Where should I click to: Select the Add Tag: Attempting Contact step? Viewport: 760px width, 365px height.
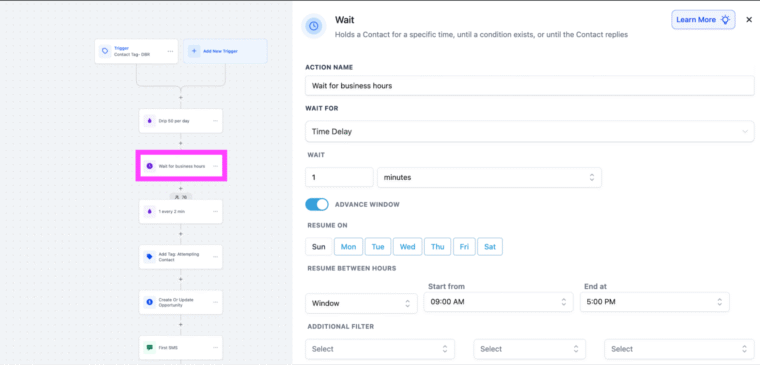click(181, 257)
